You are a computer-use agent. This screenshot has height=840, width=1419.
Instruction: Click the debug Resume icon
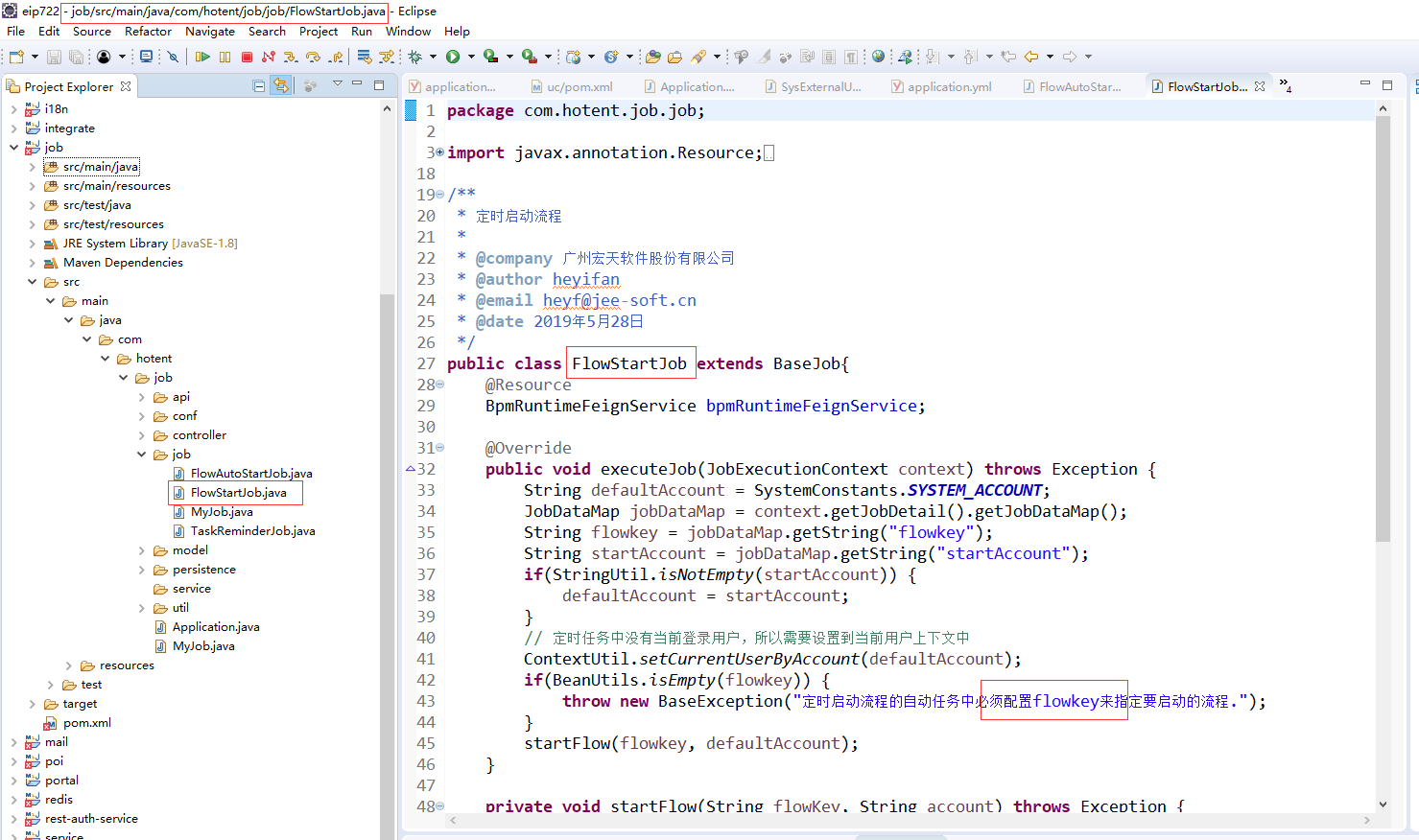(202, 58)
